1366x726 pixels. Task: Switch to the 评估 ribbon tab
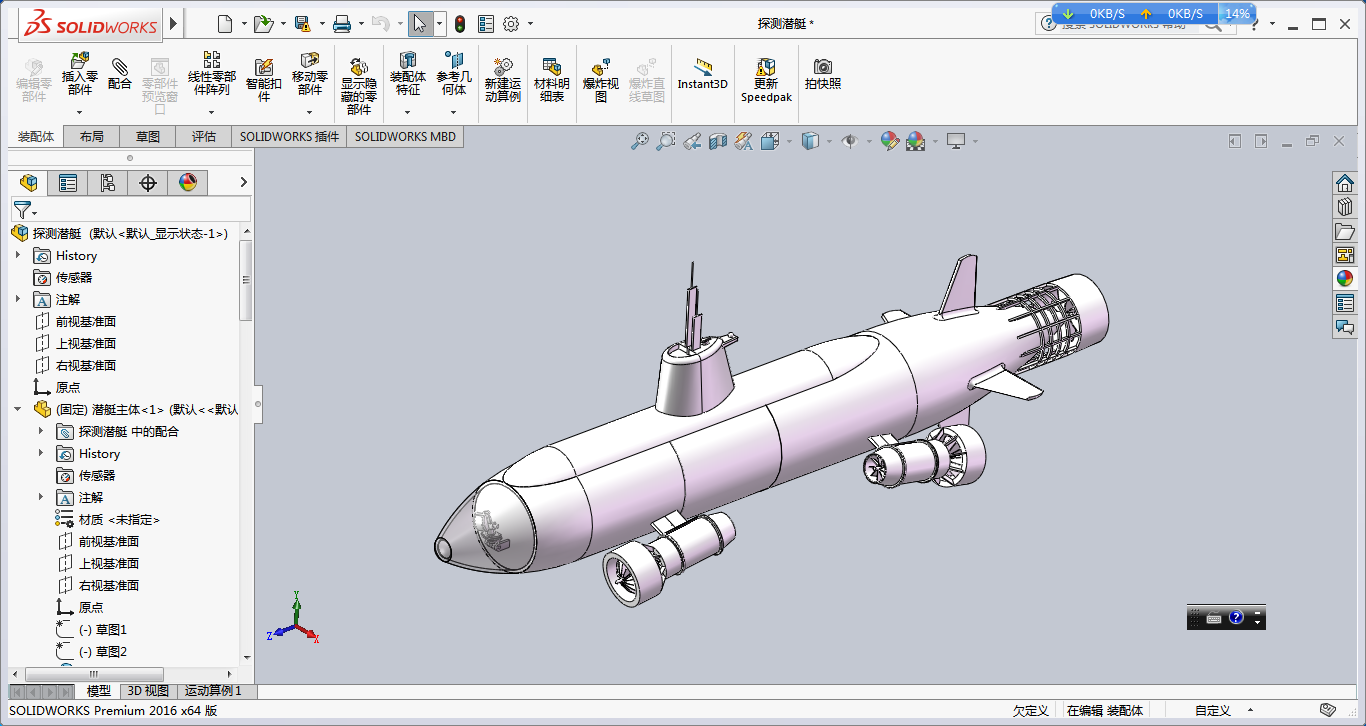coord(204,137)
